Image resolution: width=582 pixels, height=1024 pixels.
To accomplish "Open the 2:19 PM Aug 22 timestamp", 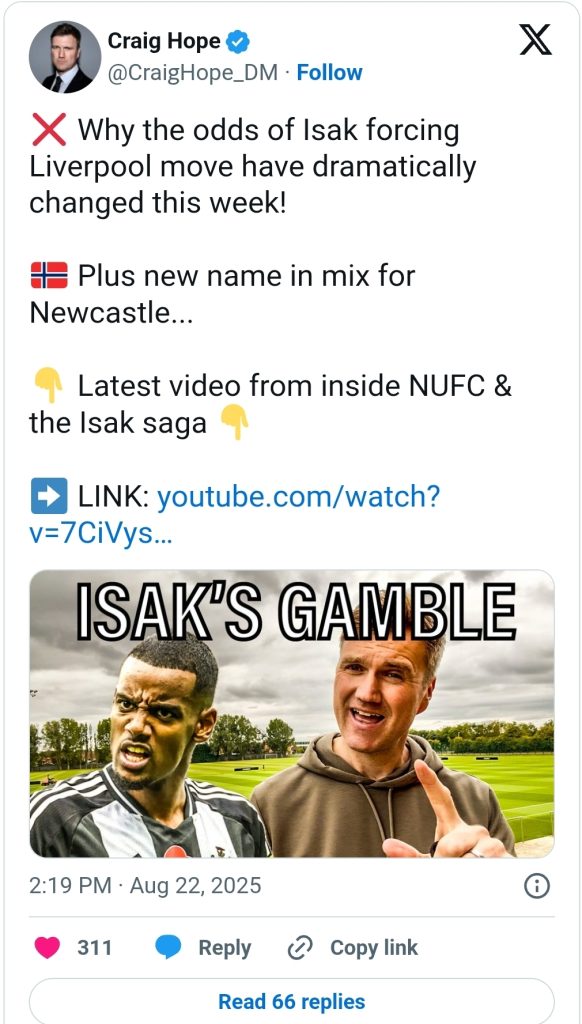I will click(x=145, y=886).
